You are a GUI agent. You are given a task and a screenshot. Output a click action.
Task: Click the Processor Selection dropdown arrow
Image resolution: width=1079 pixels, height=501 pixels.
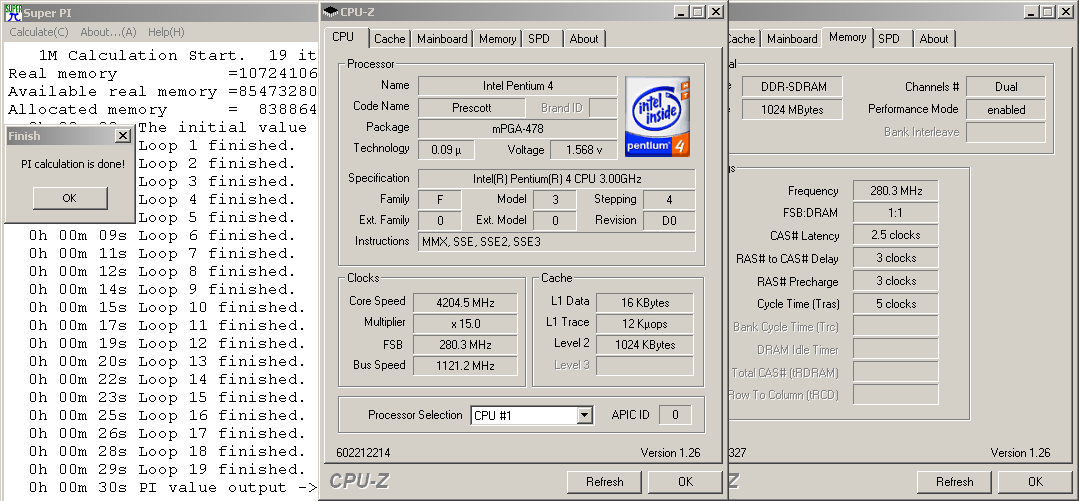point(584,415)
